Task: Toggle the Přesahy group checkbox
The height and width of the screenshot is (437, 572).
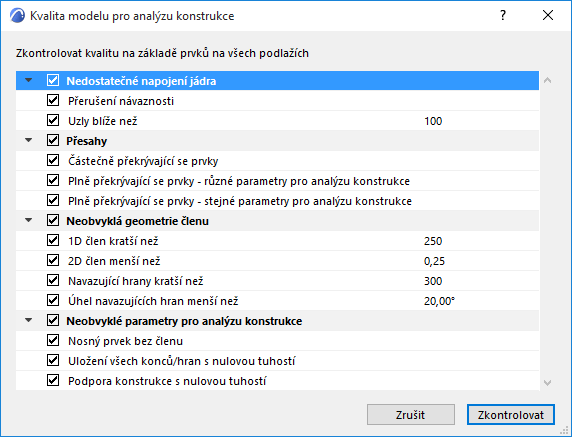Action: tap(53, 140)
